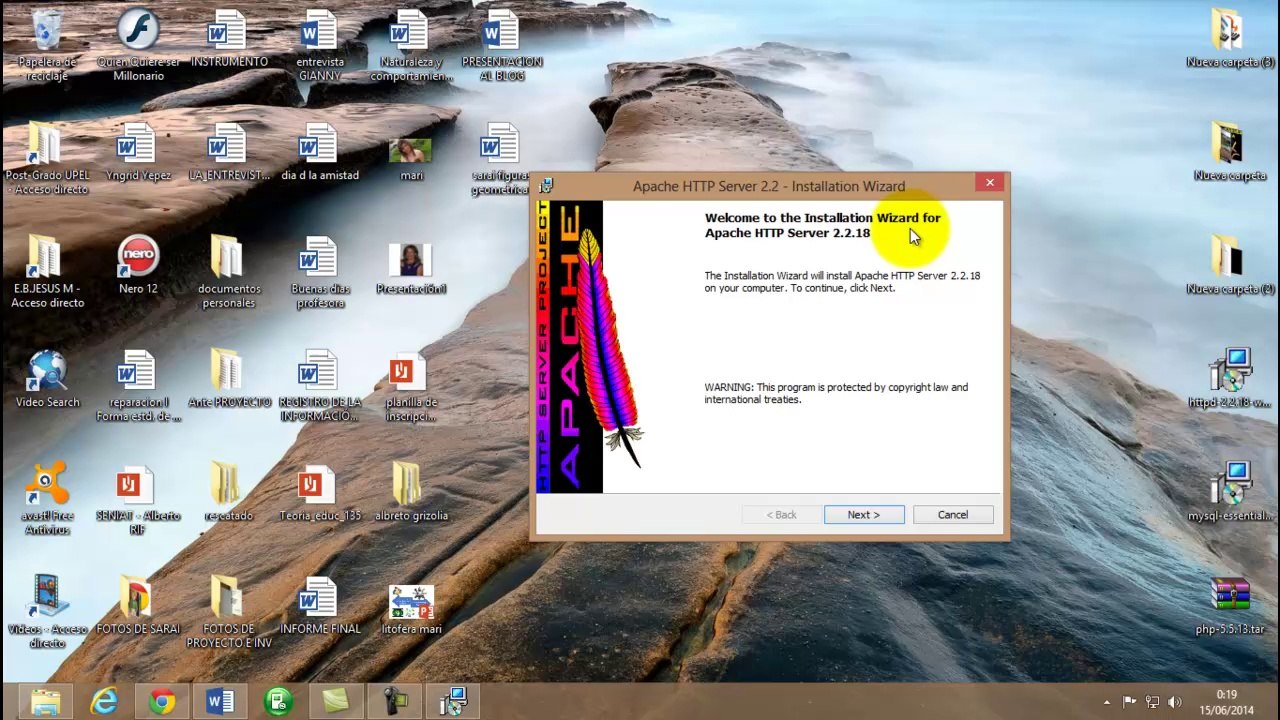The width and height of the screenshot is (1280, 720).
Task: Select the FOTOS DE SARAI folder
Action: (138, 606)
